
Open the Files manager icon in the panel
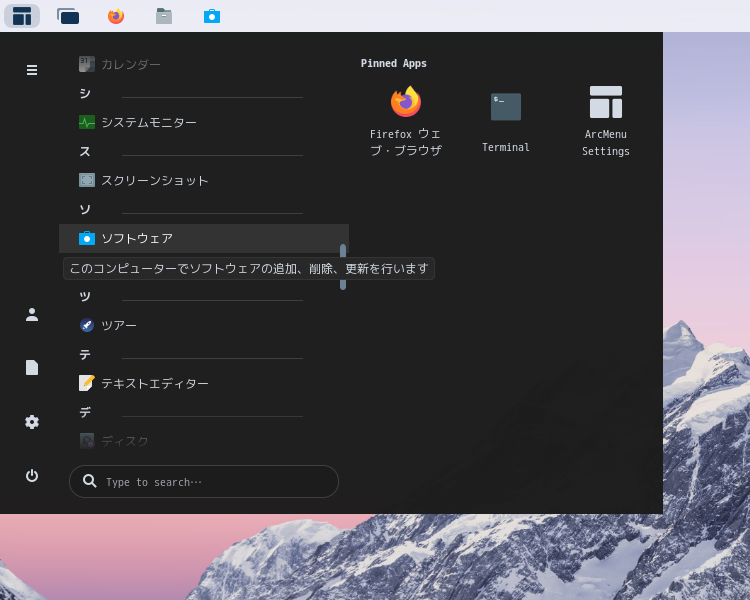(x=164, y=16)
